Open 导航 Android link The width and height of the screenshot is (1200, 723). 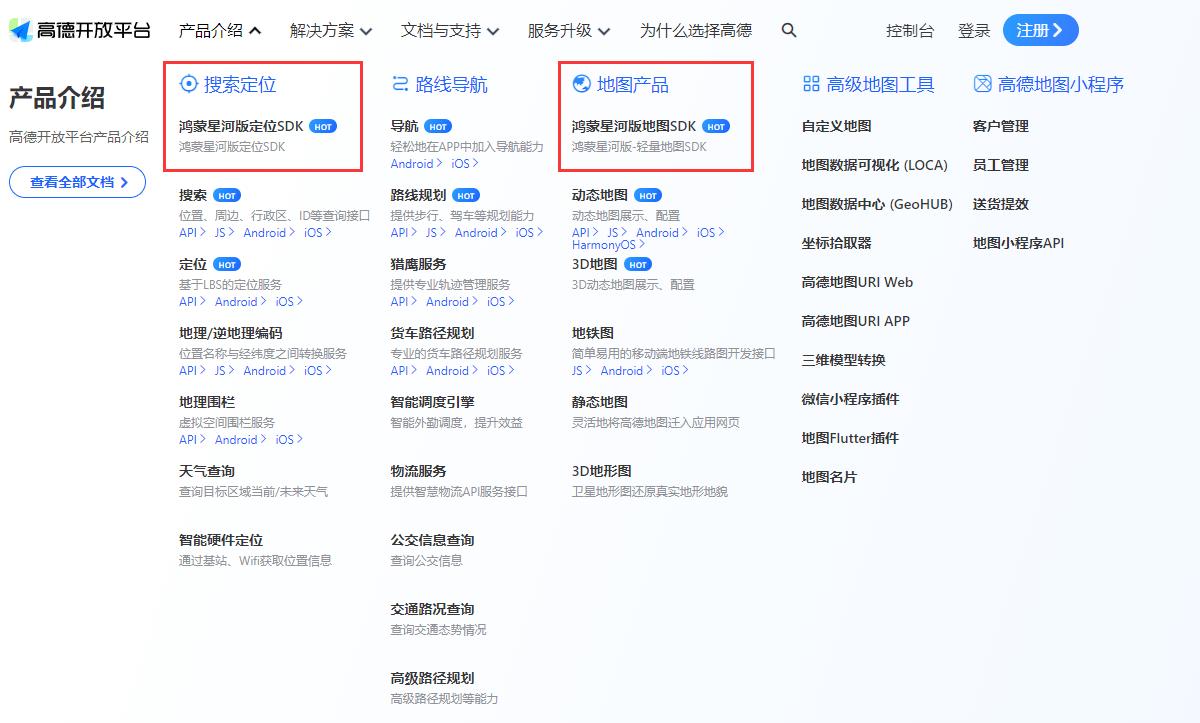416,163
